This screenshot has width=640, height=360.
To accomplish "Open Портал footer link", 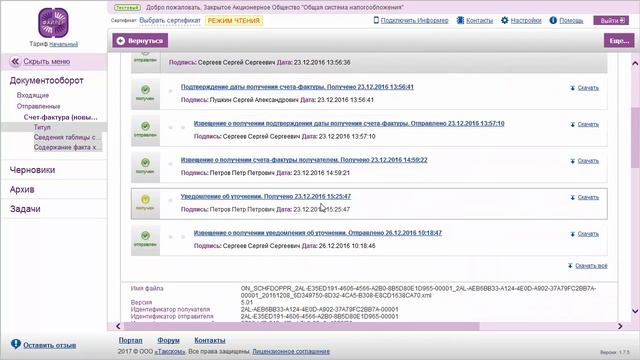I will pos(130,340).
